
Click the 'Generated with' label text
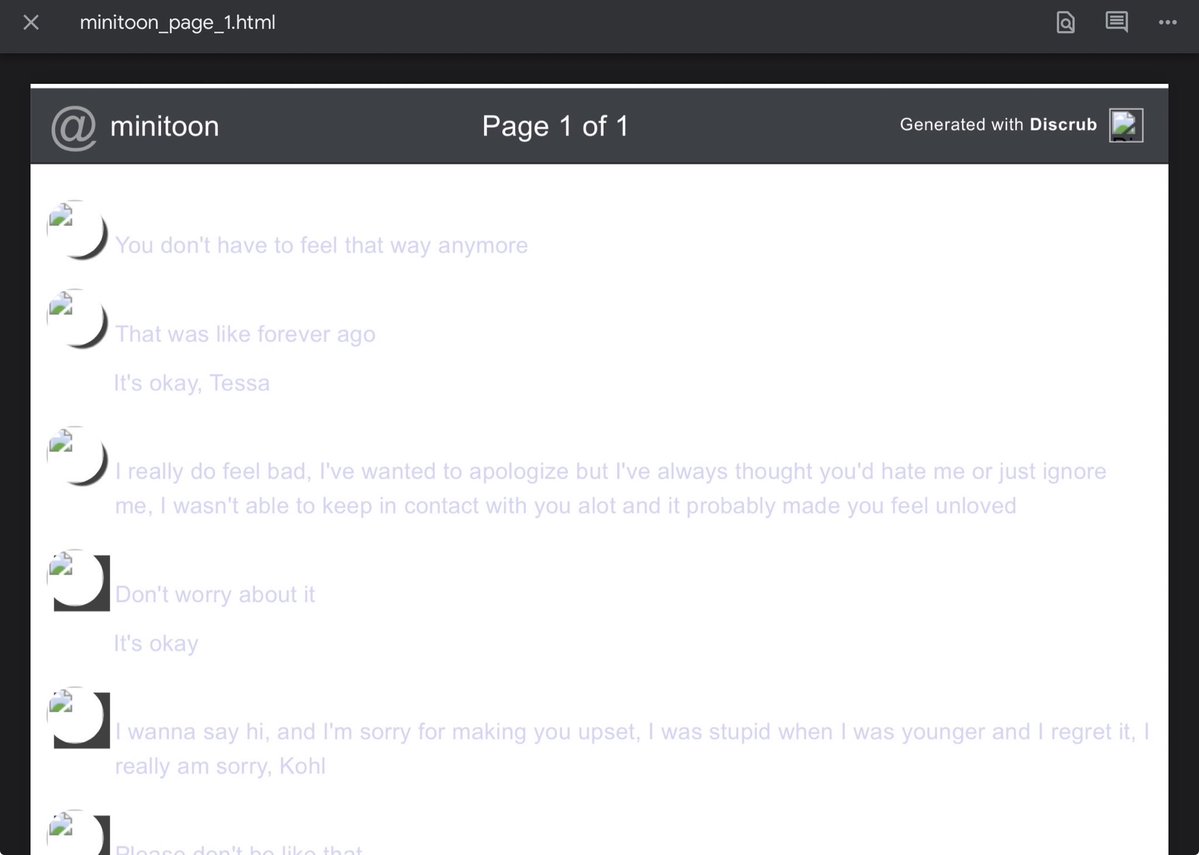(961, 125)
